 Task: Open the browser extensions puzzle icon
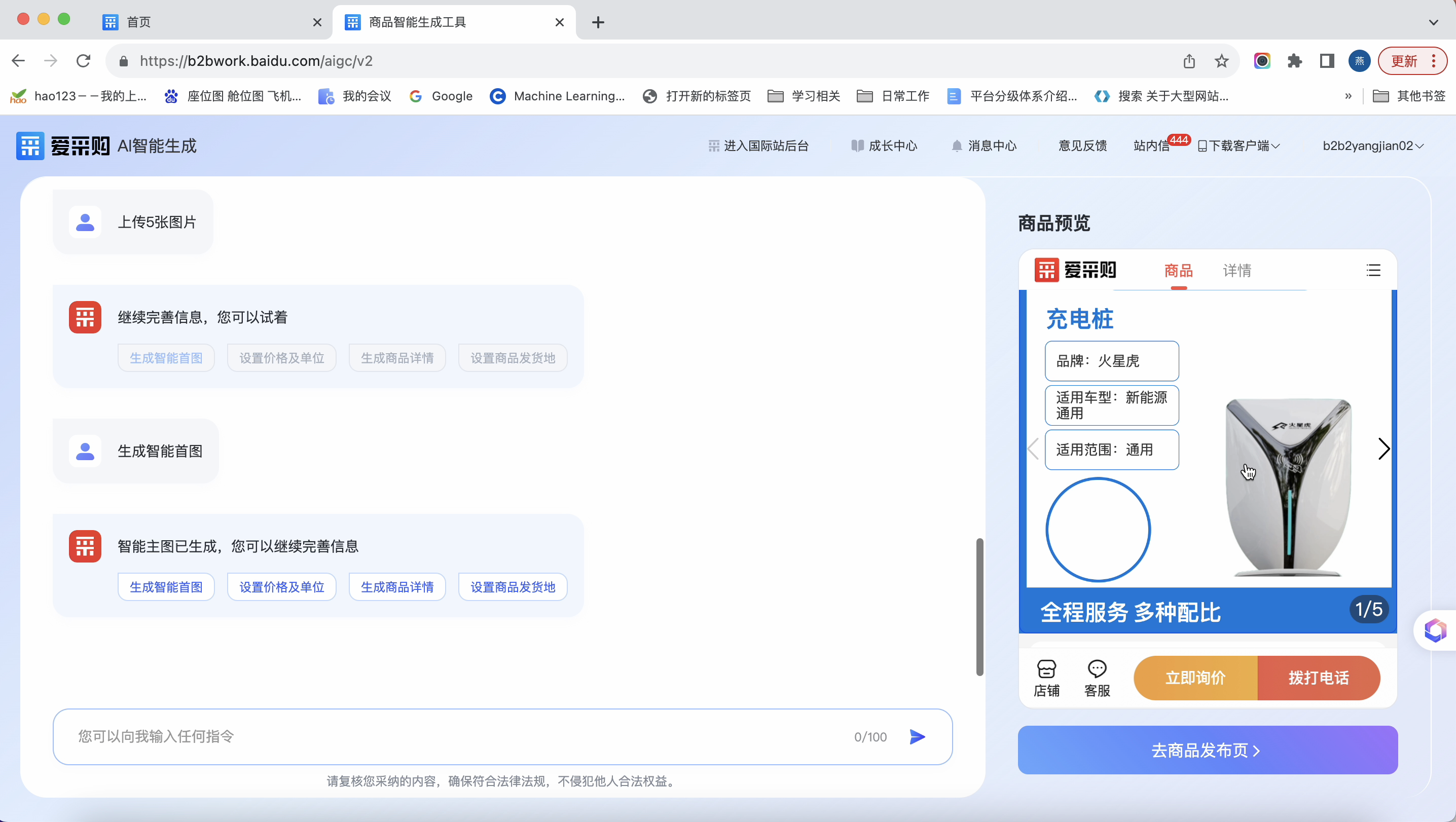tap(1294, 61)
